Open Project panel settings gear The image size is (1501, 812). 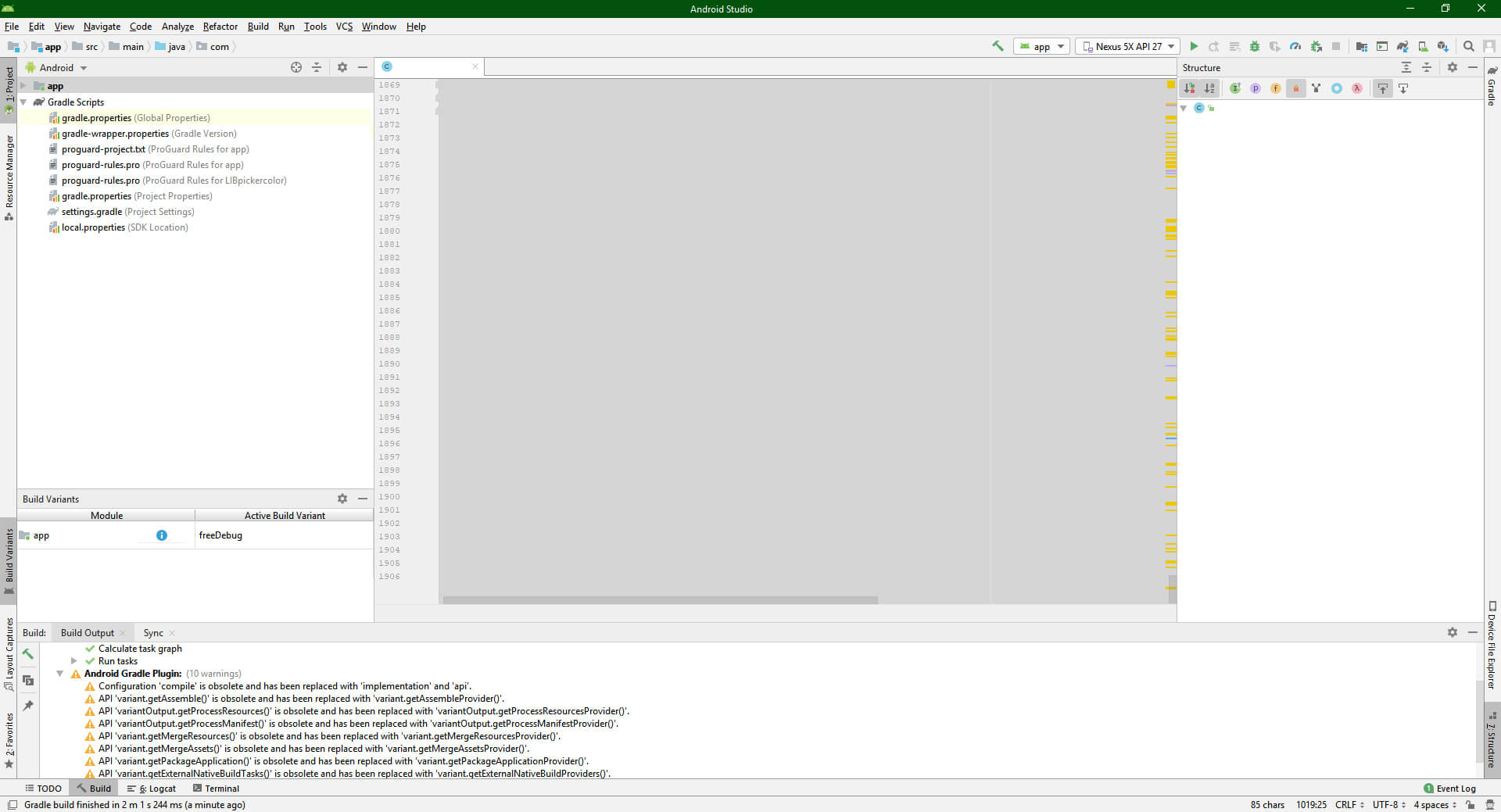click(x=342, y=67)
